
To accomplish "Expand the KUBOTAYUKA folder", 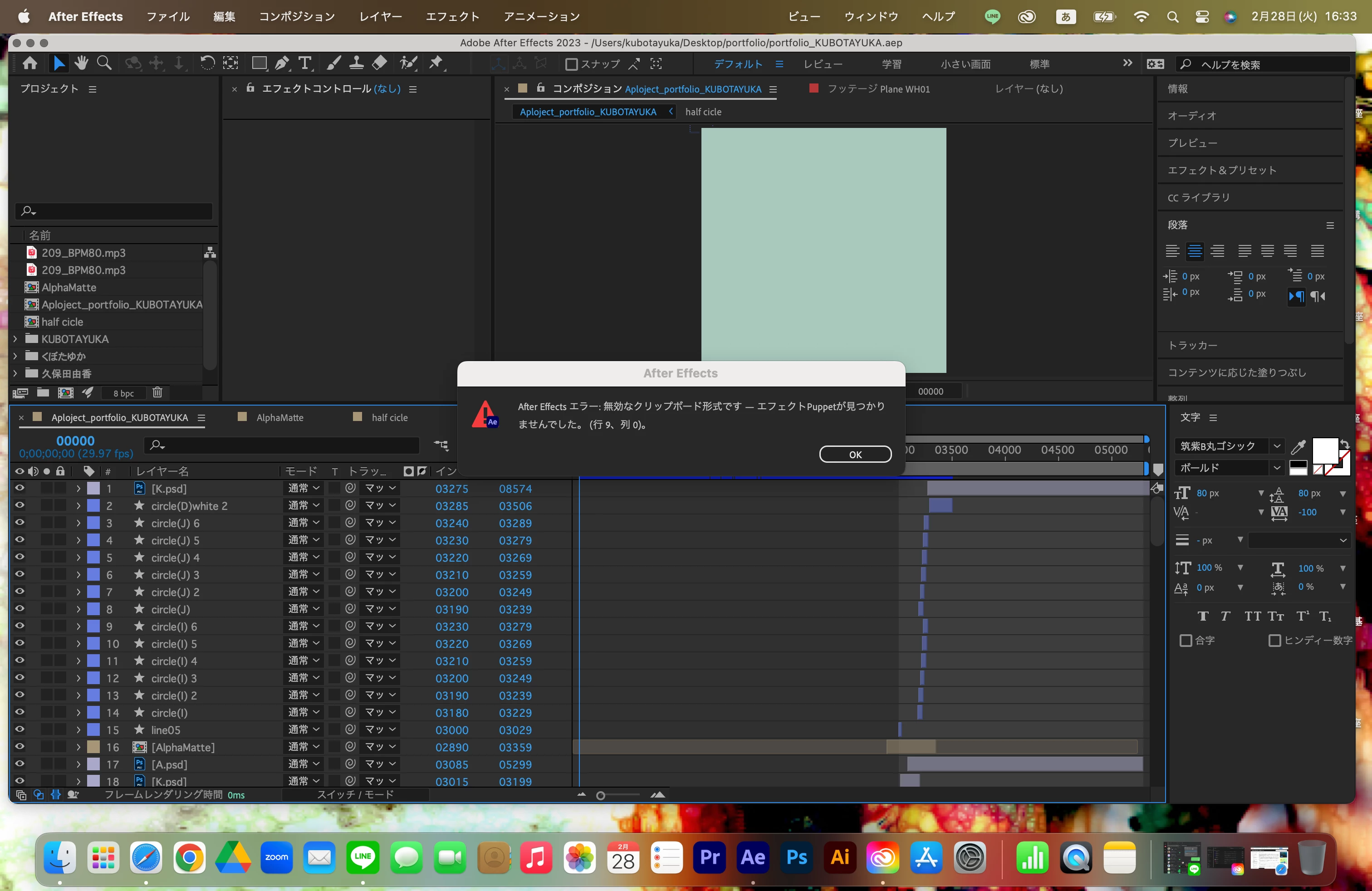I will 15,339.
